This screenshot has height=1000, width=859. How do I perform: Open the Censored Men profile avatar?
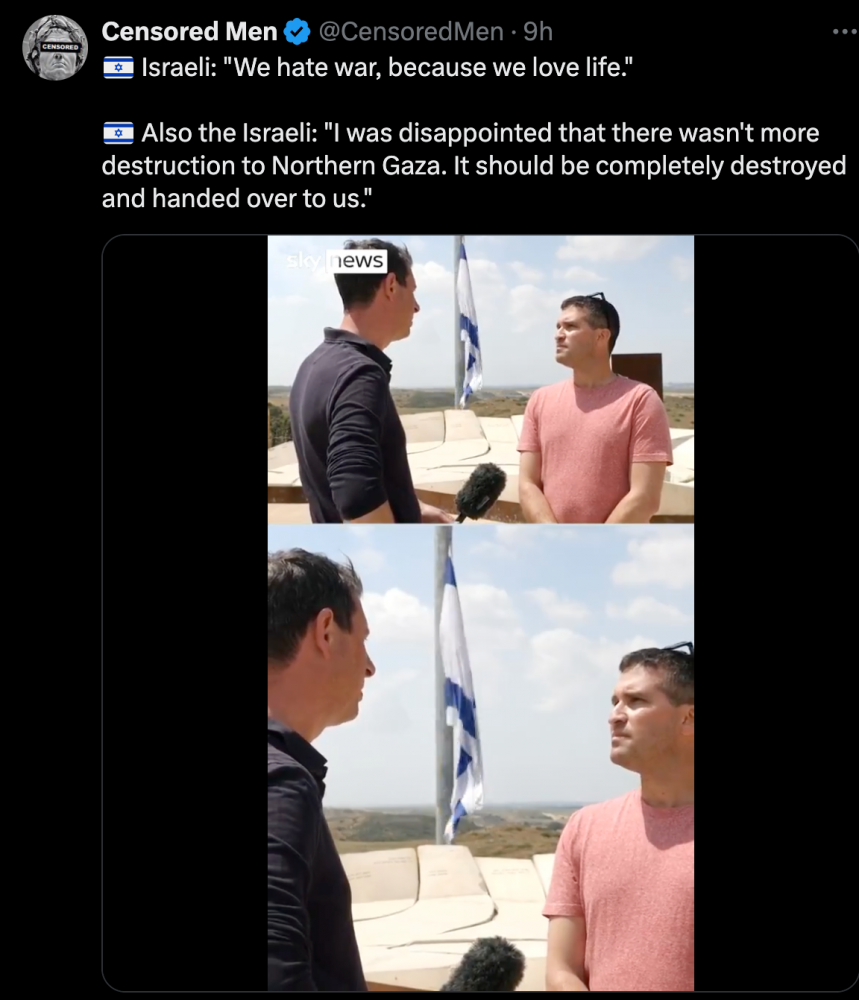point(55,48)
